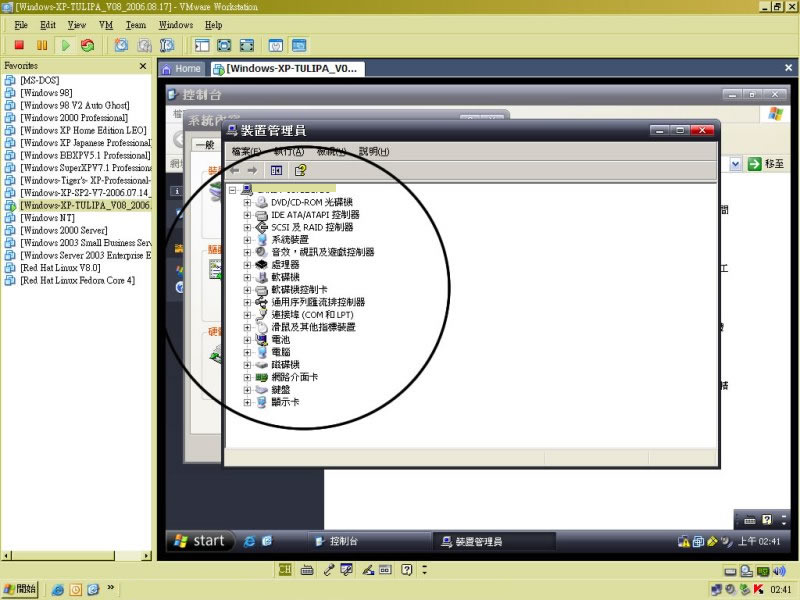Click the host quick launch Internet Explorer icon
The width and height of the screenshot is (800, 600).
(58, 590)
